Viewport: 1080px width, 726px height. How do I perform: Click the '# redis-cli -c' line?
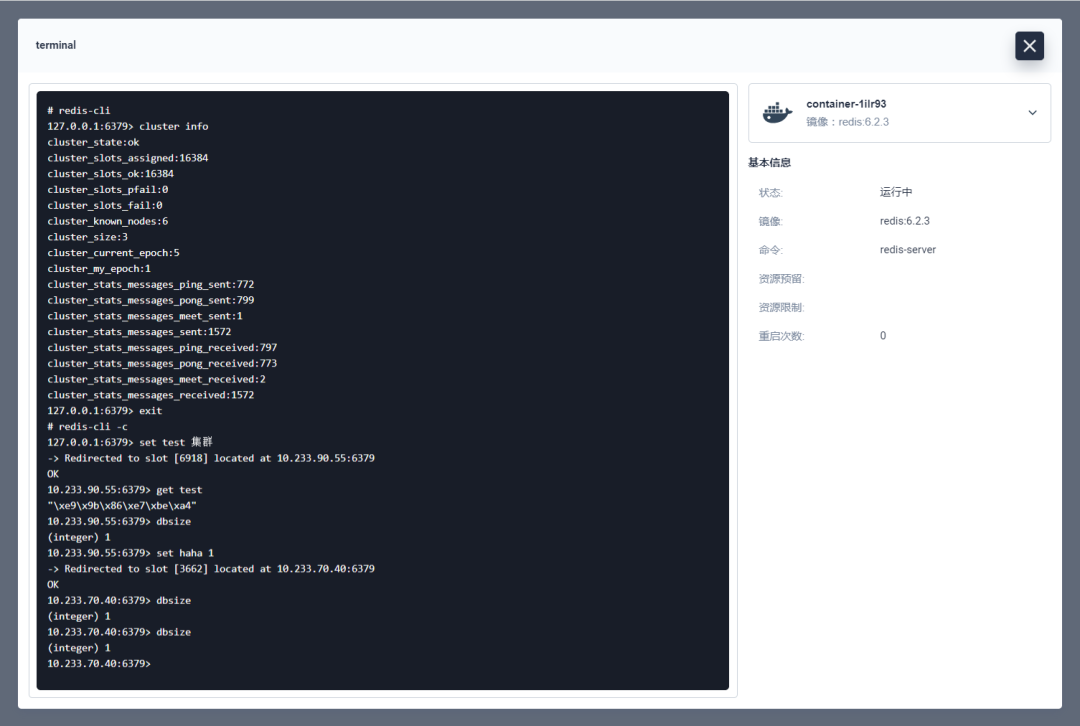click(x=87, y=426)
